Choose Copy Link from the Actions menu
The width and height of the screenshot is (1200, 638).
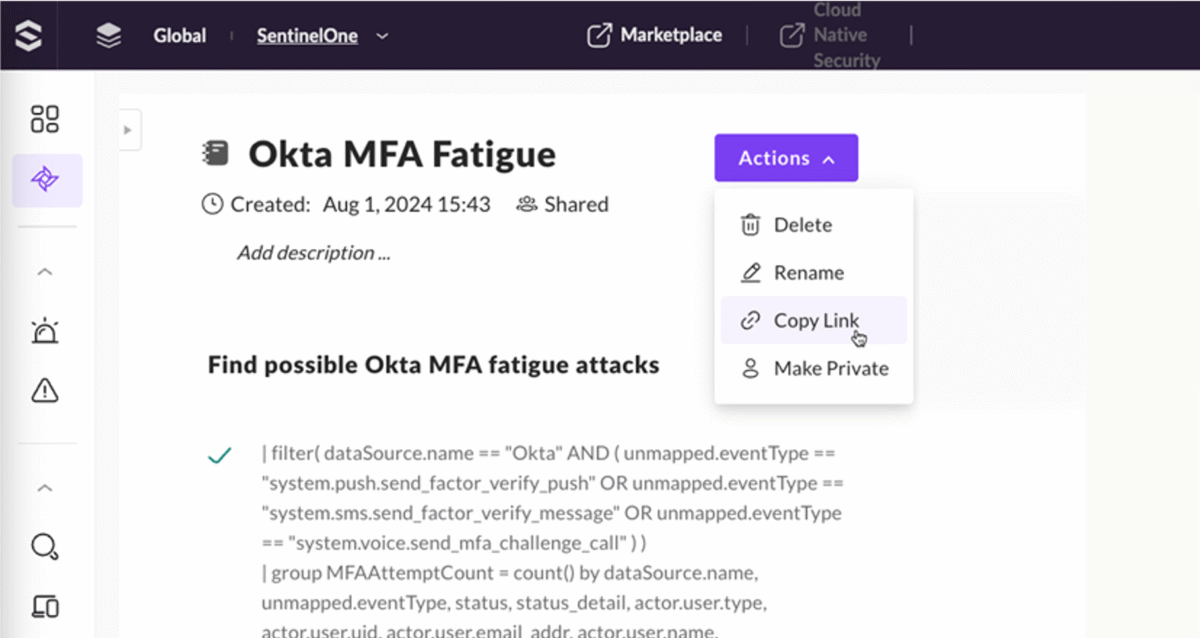pyautogui.click(x=816, y=320)
